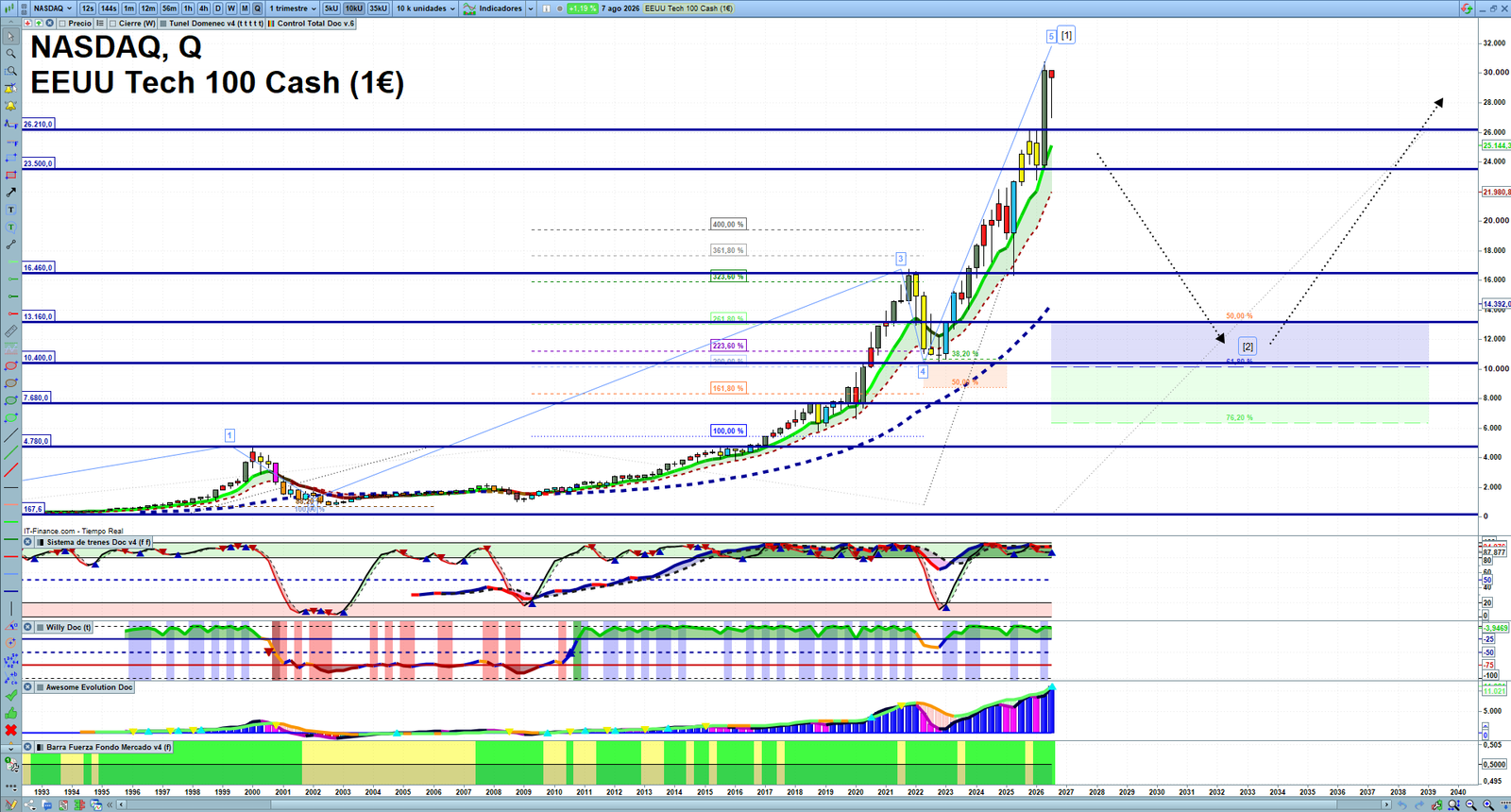Open the 10 k unidades dropdown

[x=426, y=8]
